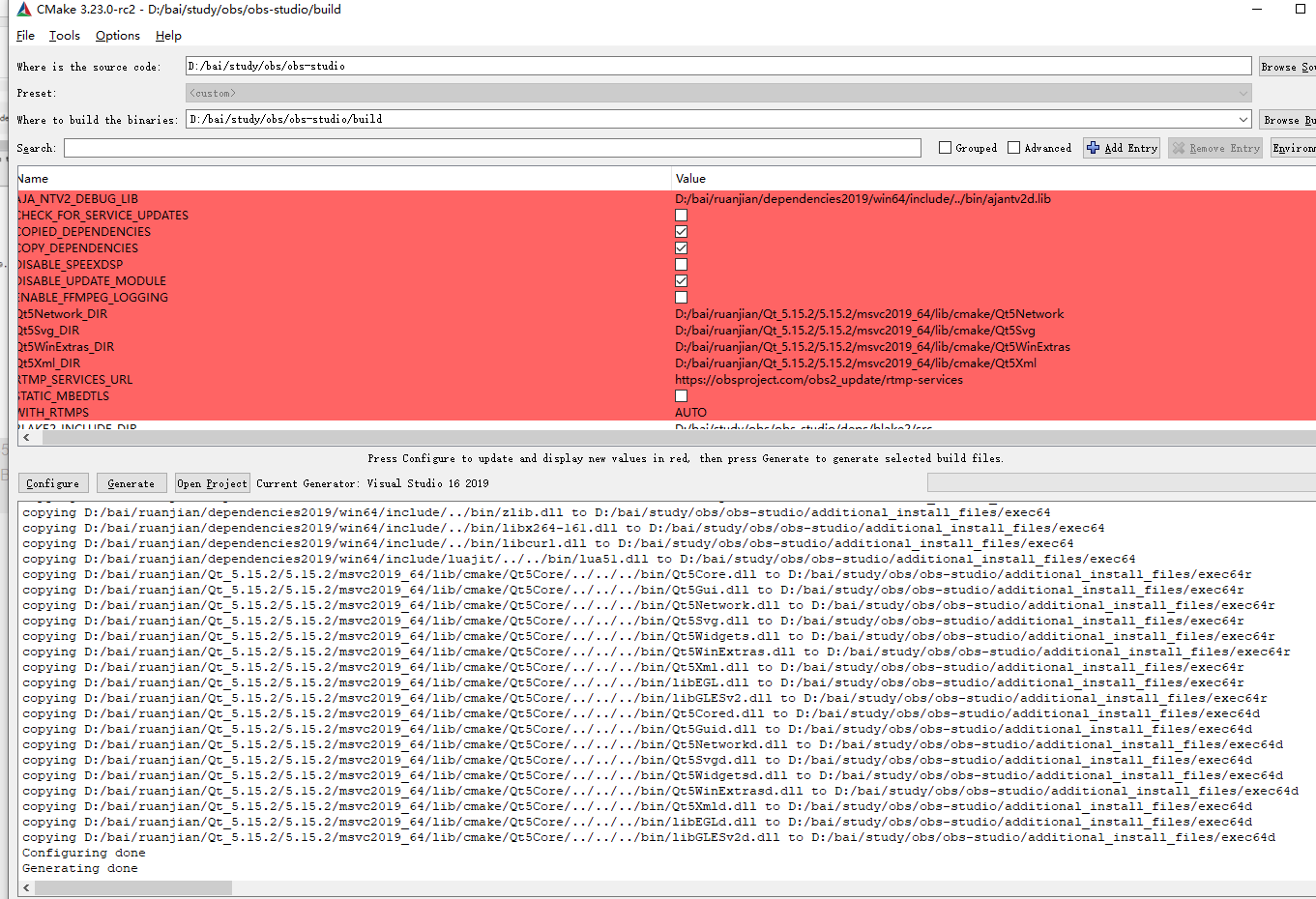Enable CHECK_FOR_SERVICE_UPDATES checkbox

pos(682,216)
